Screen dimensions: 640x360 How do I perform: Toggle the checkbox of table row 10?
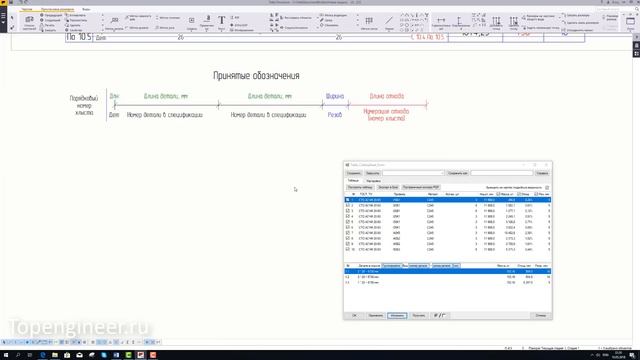348,249
